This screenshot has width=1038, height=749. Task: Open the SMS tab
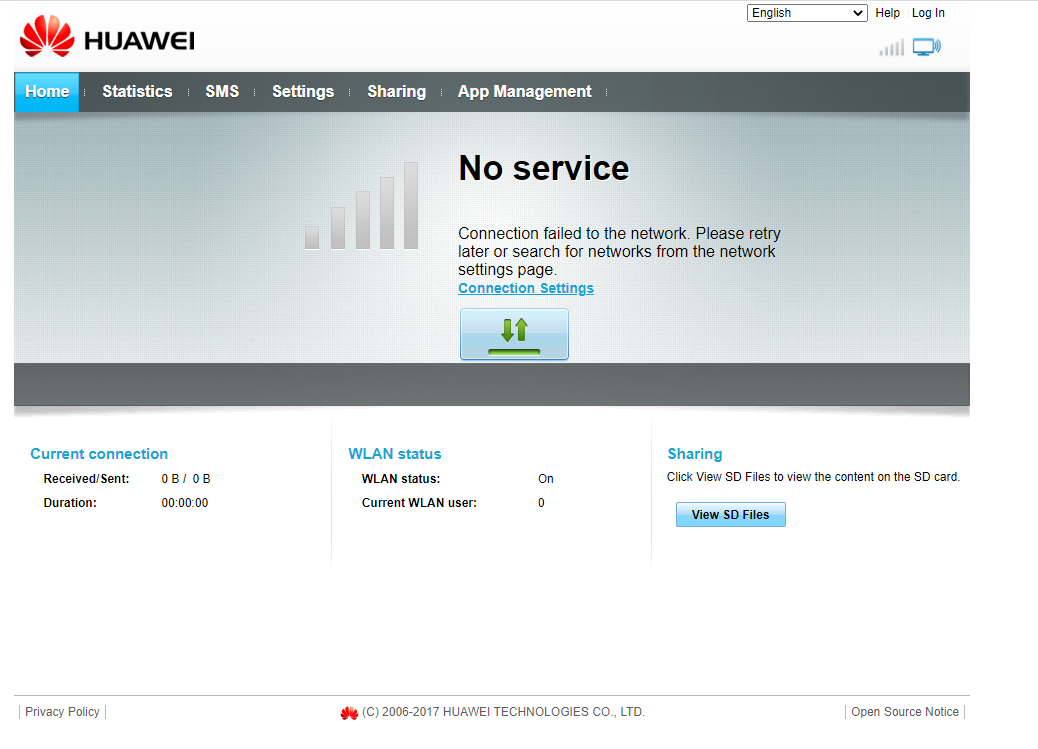222,91
